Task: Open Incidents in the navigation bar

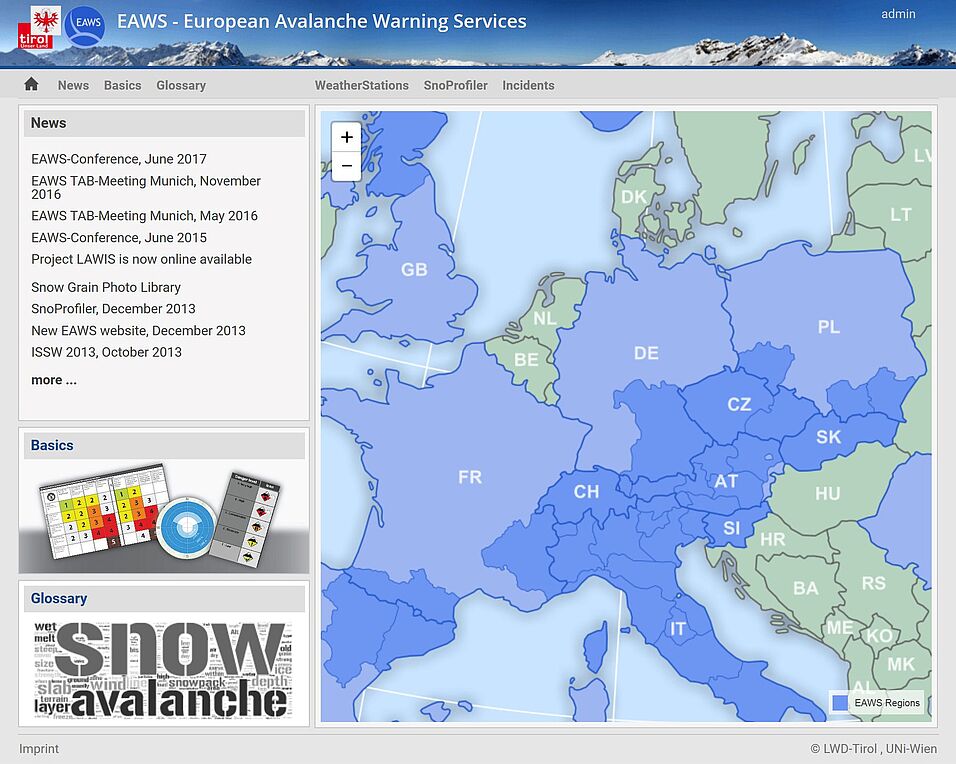Action: click(528, 85)
